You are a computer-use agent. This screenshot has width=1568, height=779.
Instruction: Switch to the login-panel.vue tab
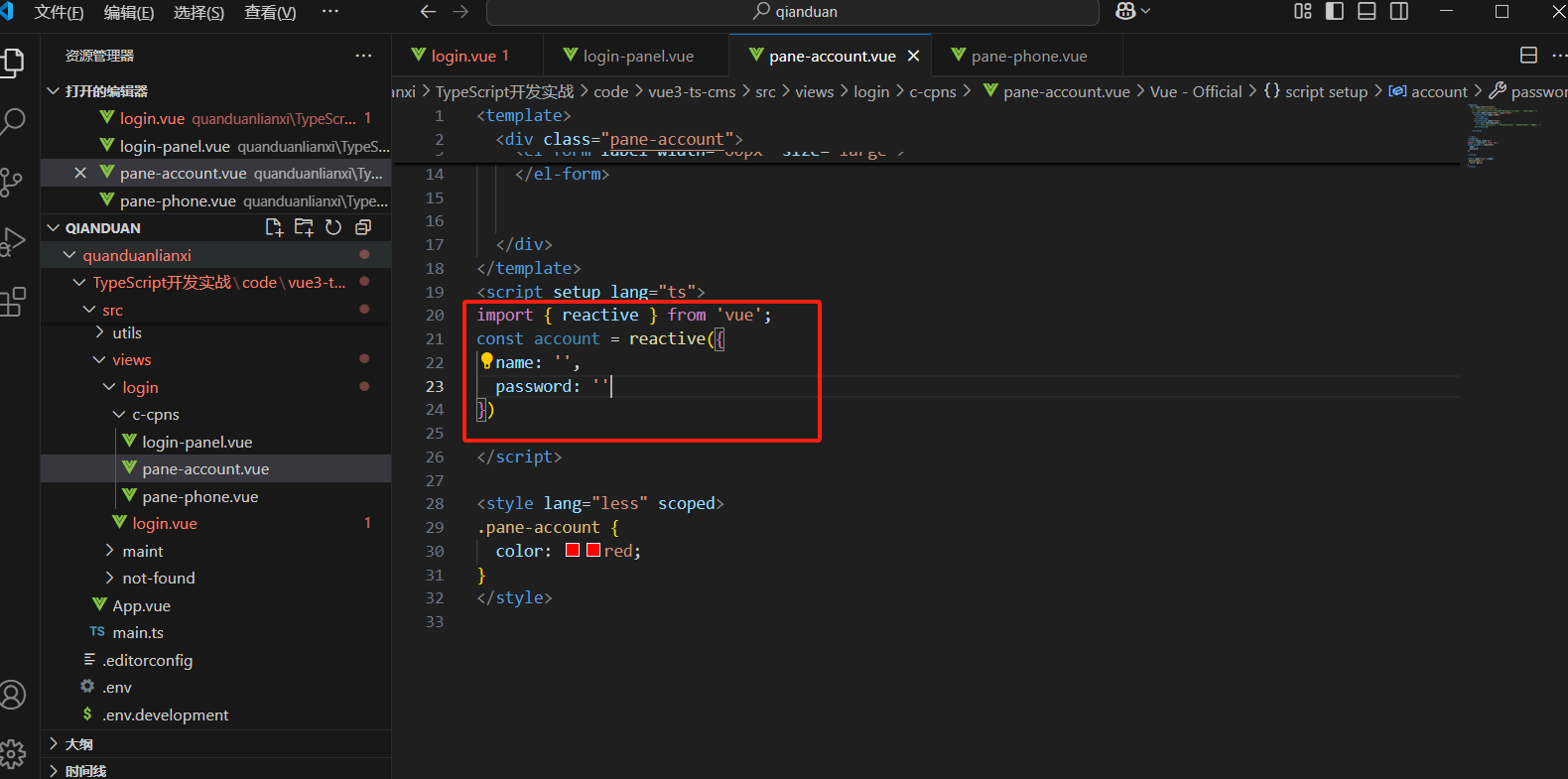(x=636, y=56)
